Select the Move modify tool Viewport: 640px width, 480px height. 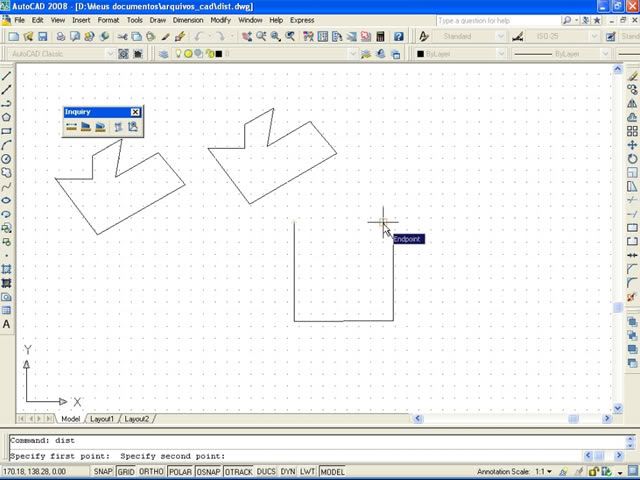coord(632,145)
